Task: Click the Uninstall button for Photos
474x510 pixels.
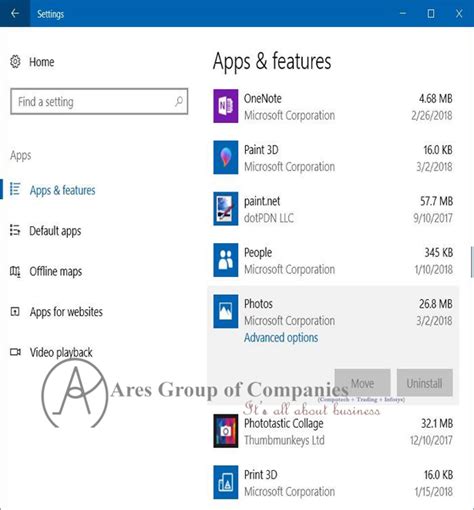Action: click(x=425, y=383)
